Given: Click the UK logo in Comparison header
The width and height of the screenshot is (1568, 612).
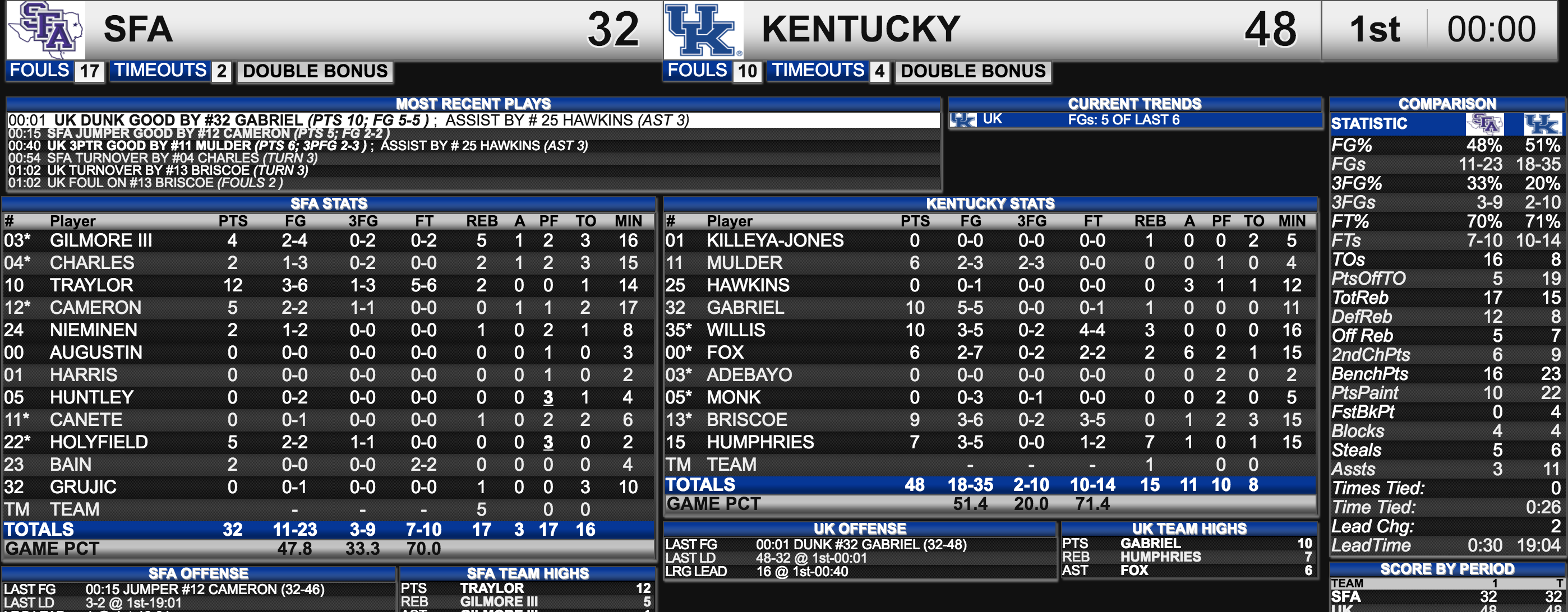Looking at the screenshot, I should [1543, 124].
